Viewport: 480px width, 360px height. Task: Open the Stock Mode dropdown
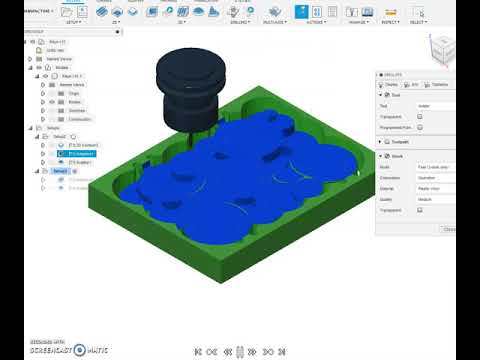tap(436, 167)
